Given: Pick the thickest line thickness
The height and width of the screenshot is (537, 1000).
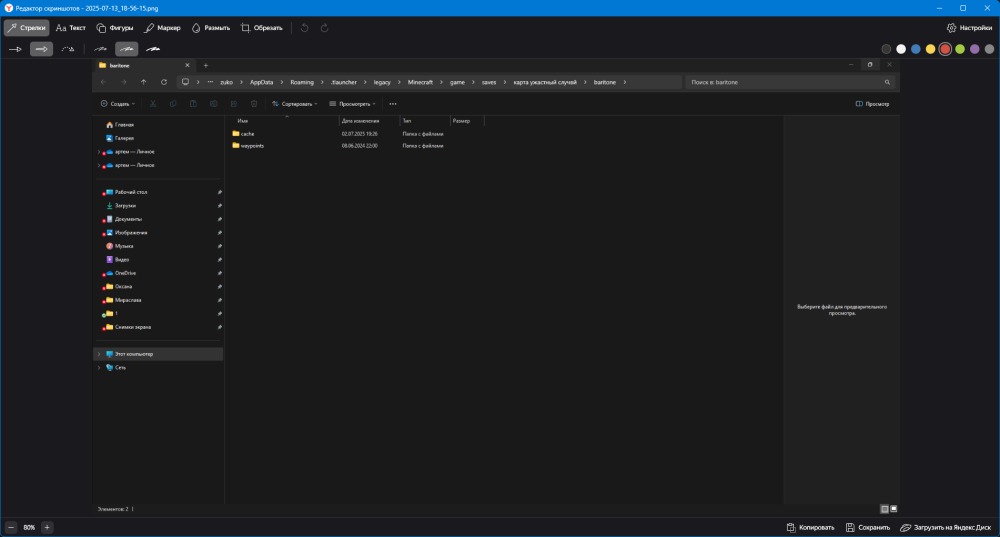Looking at the screenshot, I should click(x=153, y=49).
